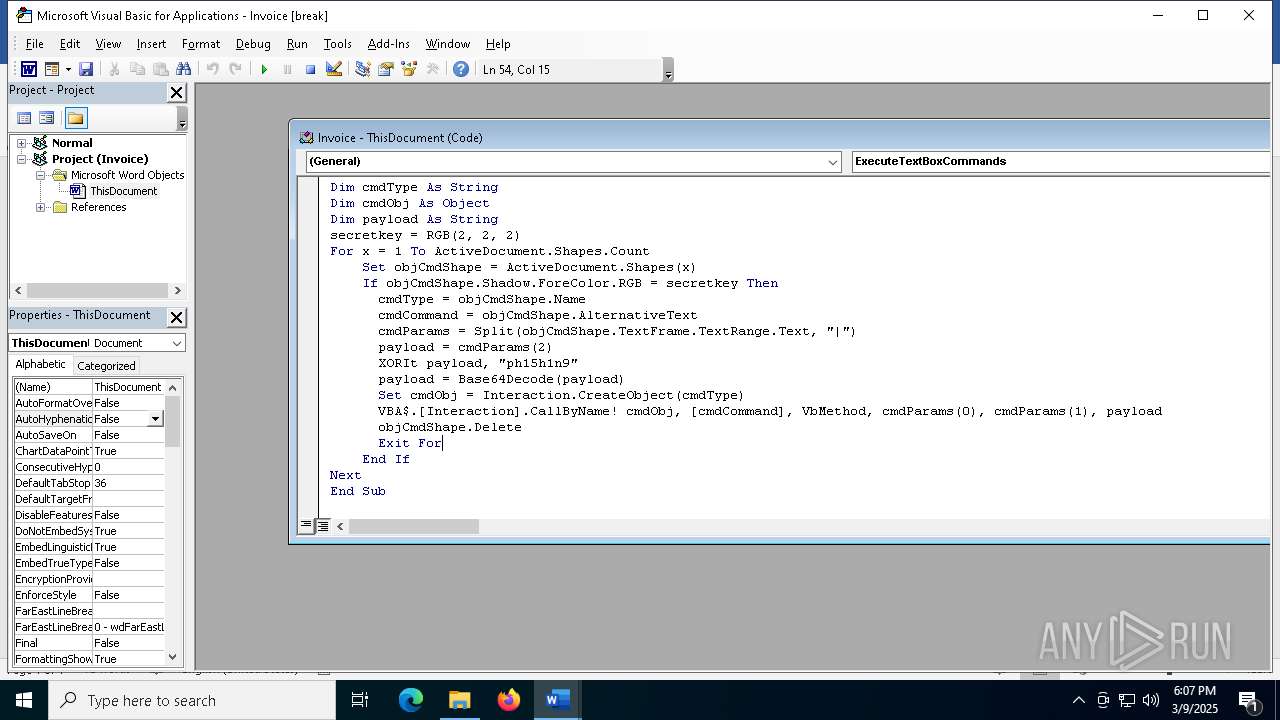This screenshot has height=720, width=1280.
Task: Open File Explorer from the taskbar
Action: [x=459, y=700]
